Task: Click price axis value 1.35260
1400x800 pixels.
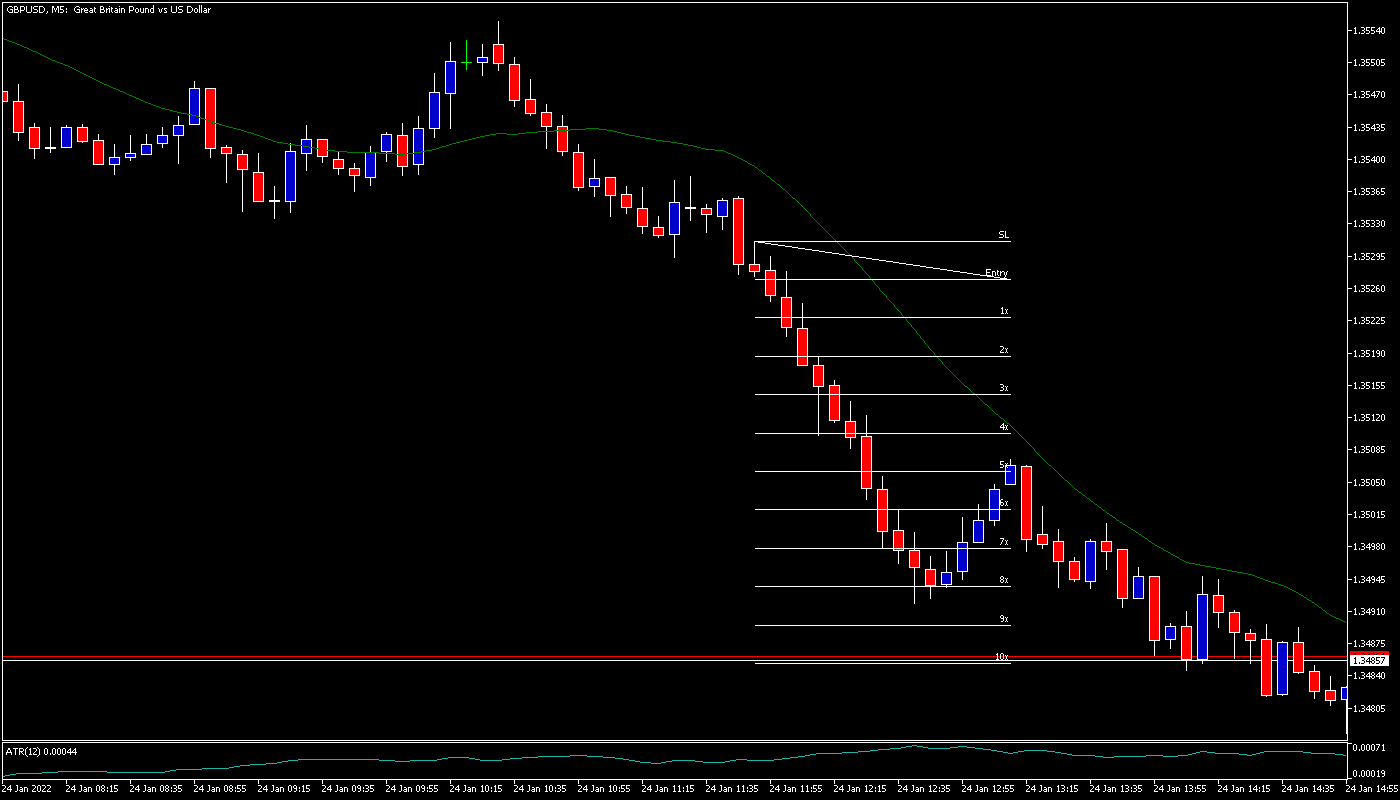Action: pyautogui.click(x=1370, y=289)
